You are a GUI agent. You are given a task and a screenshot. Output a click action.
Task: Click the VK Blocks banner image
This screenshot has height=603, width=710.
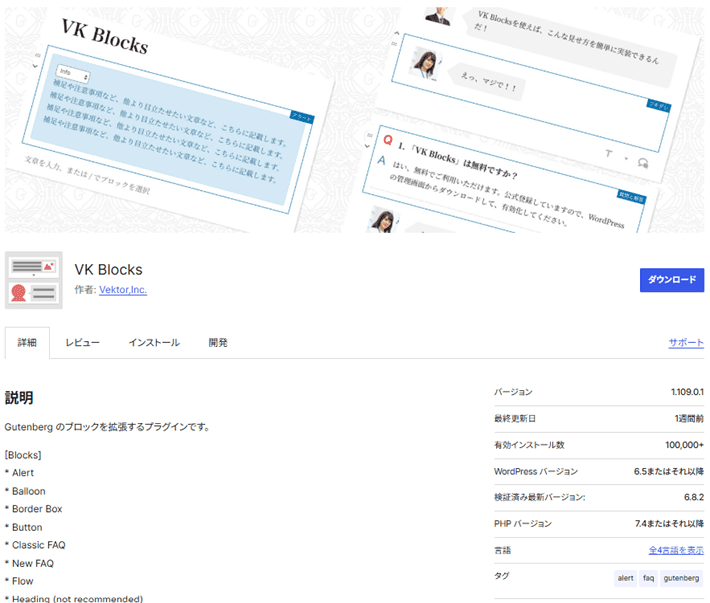[x=354, y=120]
